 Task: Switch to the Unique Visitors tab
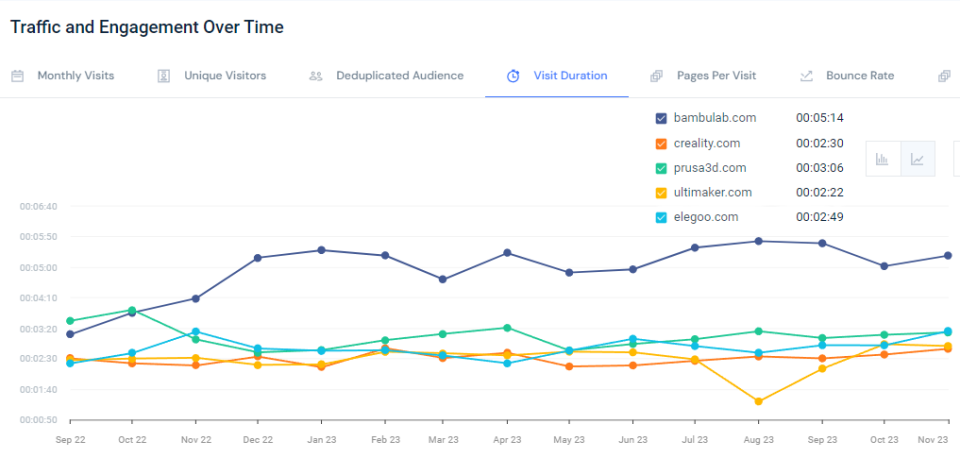tap(225, 76)
